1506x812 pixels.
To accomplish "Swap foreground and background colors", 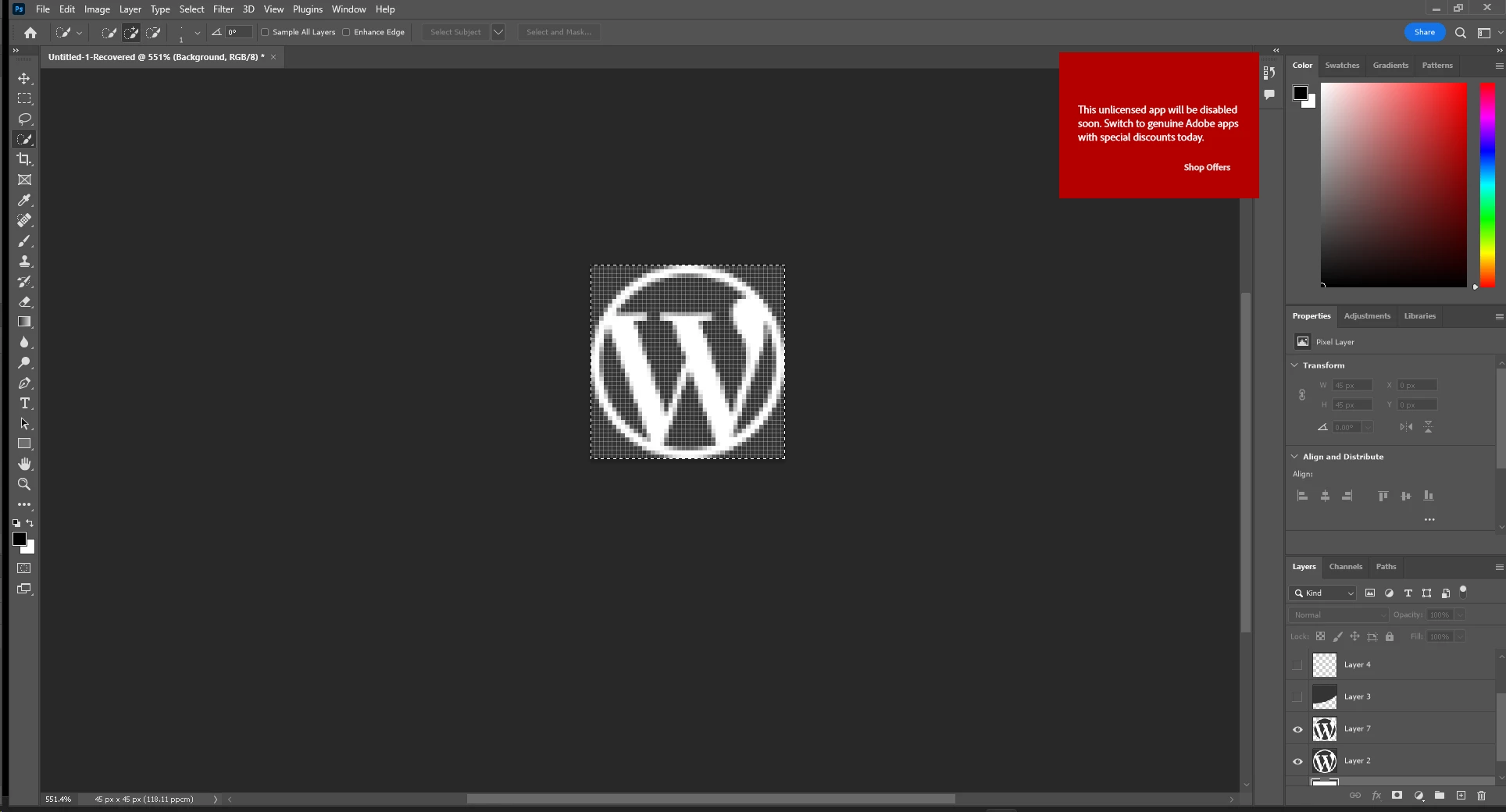I will tap(30, 523).
